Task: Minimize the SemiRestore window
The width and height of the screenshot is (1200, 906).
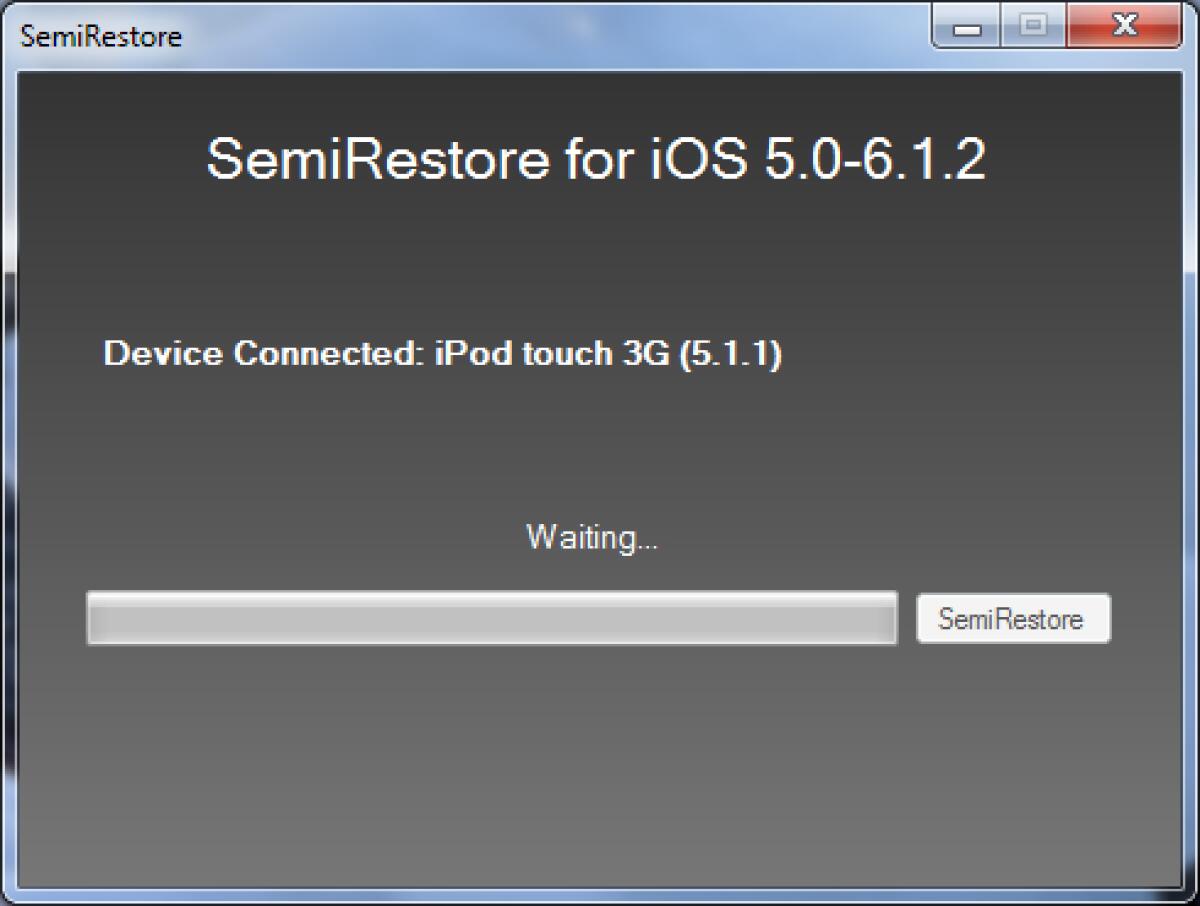Action: pyautogui.click(x=966, y=27)
